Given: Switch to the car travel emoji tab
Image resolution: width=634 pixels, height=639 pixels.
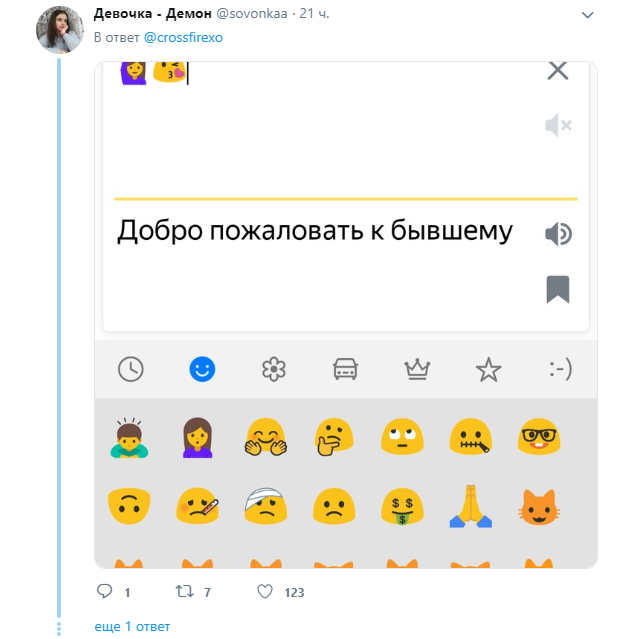Looking at the screenshot, I should click(x=345, y=369).
